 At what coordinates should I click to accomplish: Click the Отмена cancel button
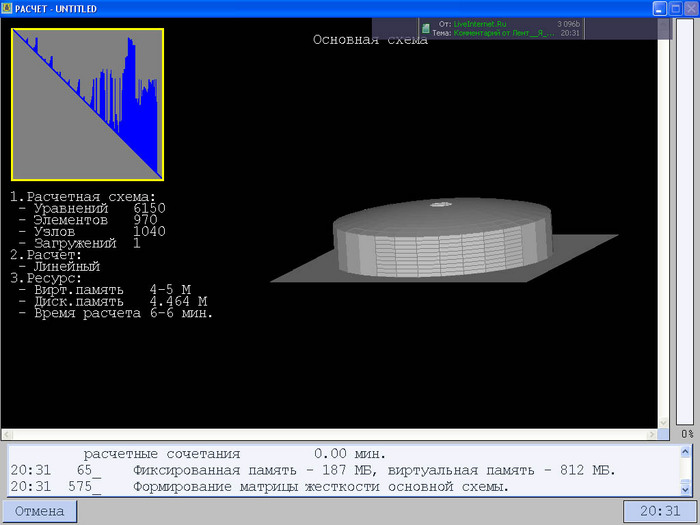[40, 511]
